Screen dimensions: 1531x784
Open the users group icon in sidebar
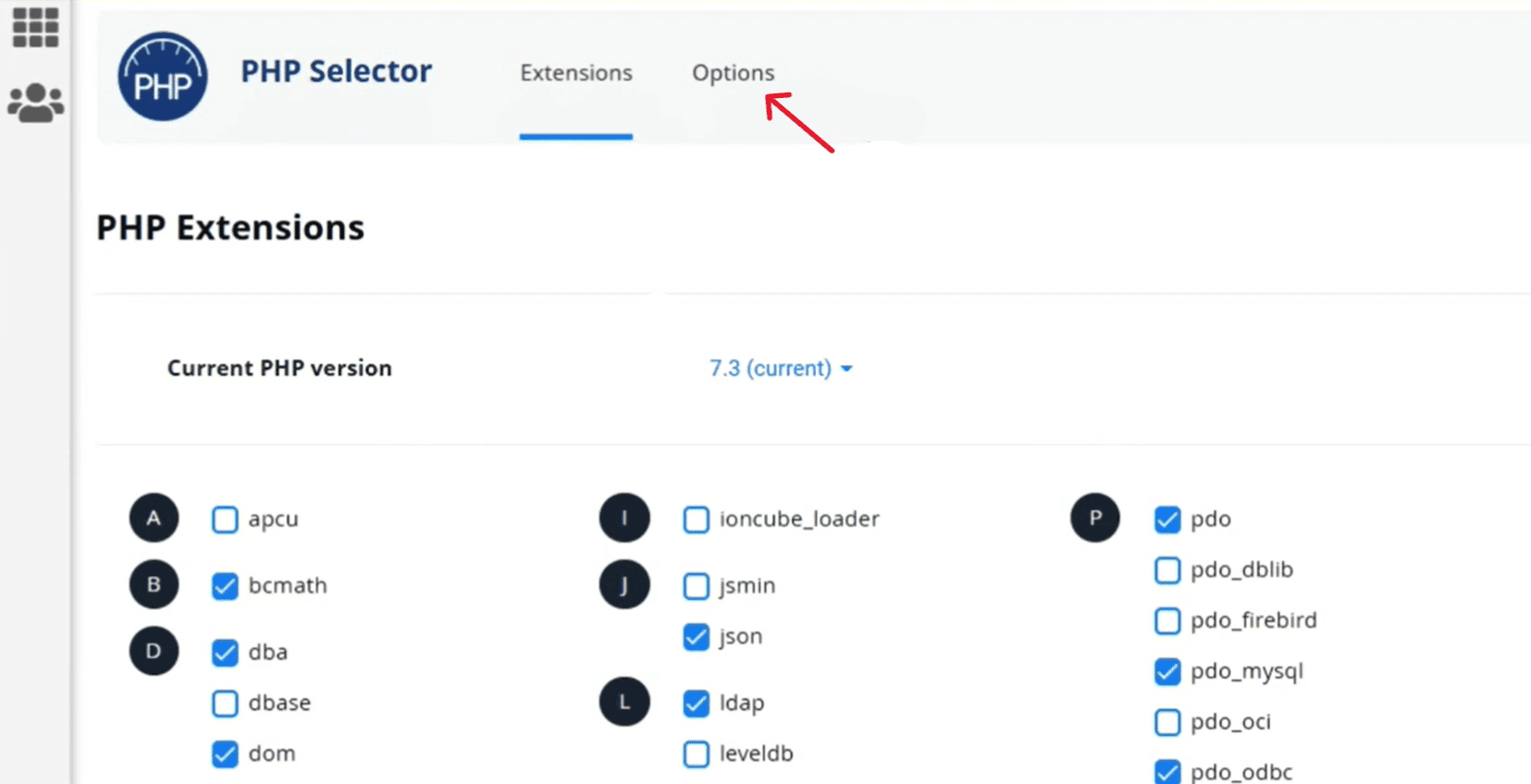pos(35,103)
